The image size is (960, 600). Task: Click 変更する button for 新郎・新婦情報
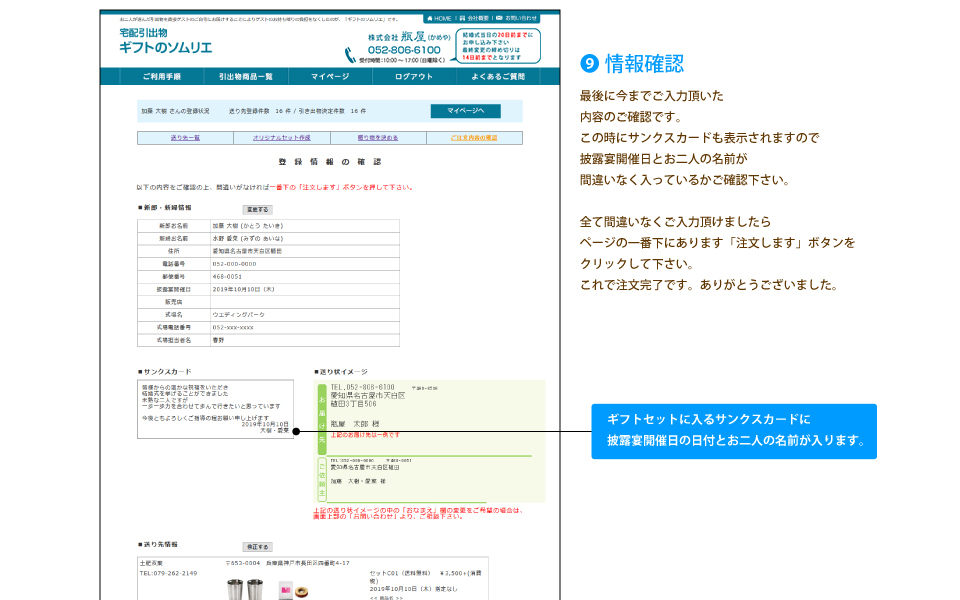tap(257, 210)
